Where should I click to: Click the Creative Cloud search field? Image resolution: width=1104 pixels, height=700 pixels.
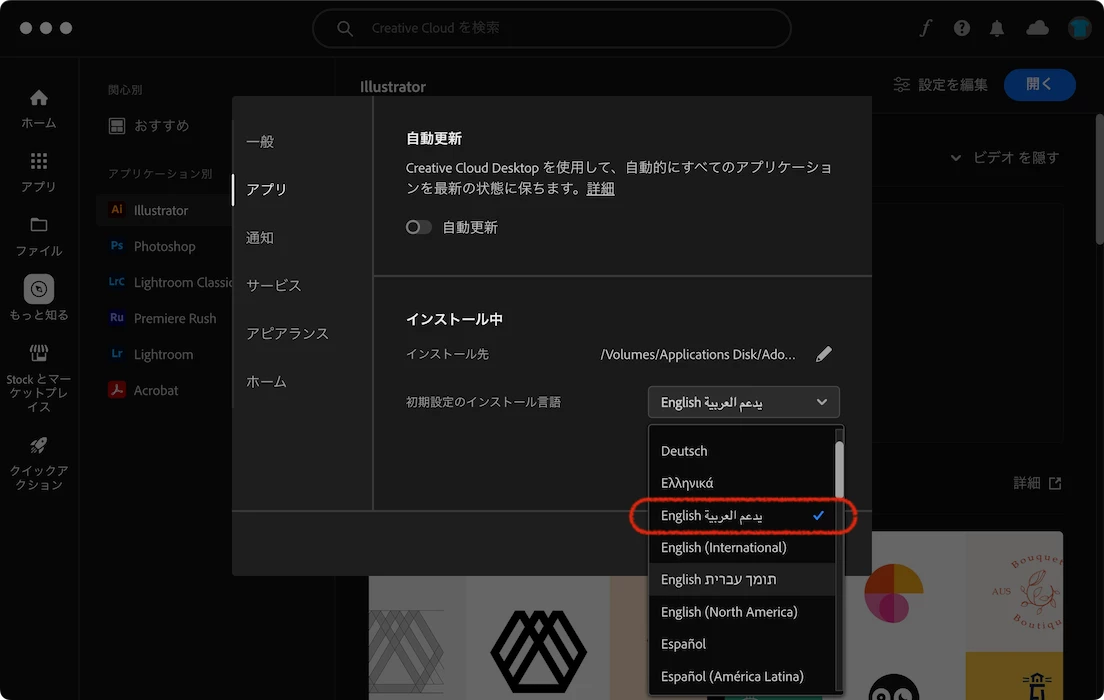click(552, 28)
